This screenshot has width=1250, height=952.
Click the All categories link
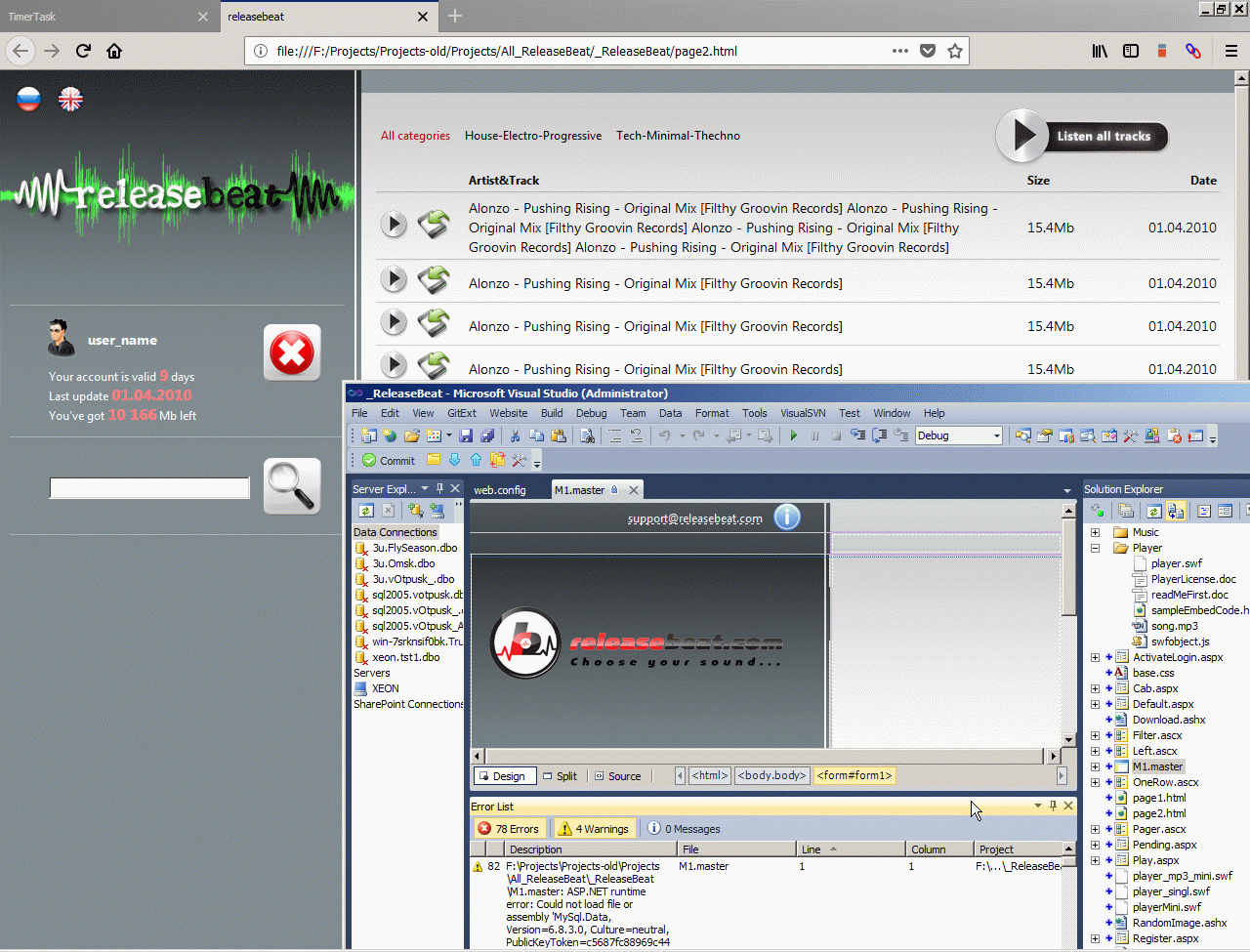pyautogui.click(x=415, y=136)
